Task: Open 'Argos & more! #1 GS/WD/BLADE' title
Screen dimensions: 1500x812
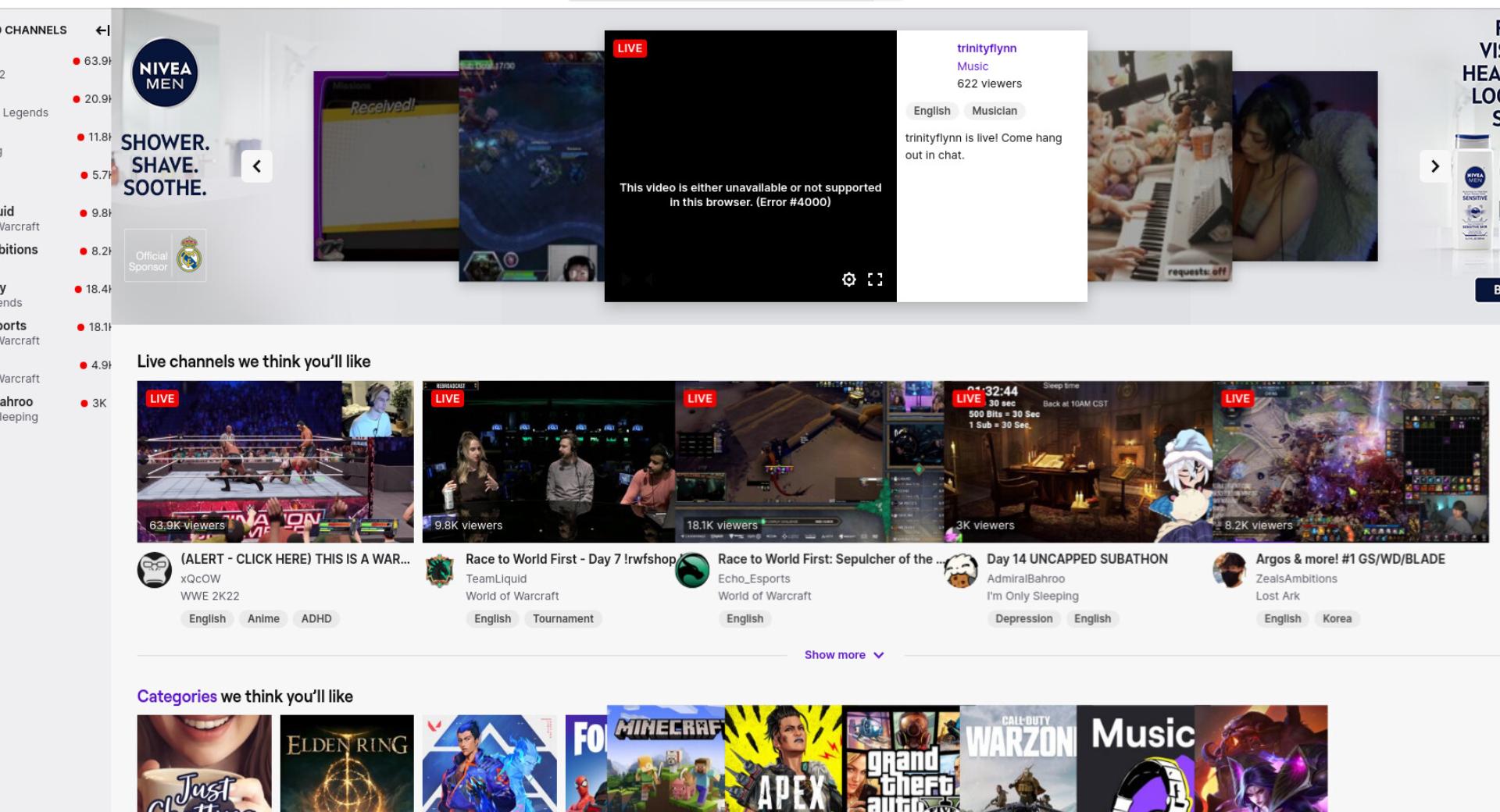Action: (x=1351, y=559)
